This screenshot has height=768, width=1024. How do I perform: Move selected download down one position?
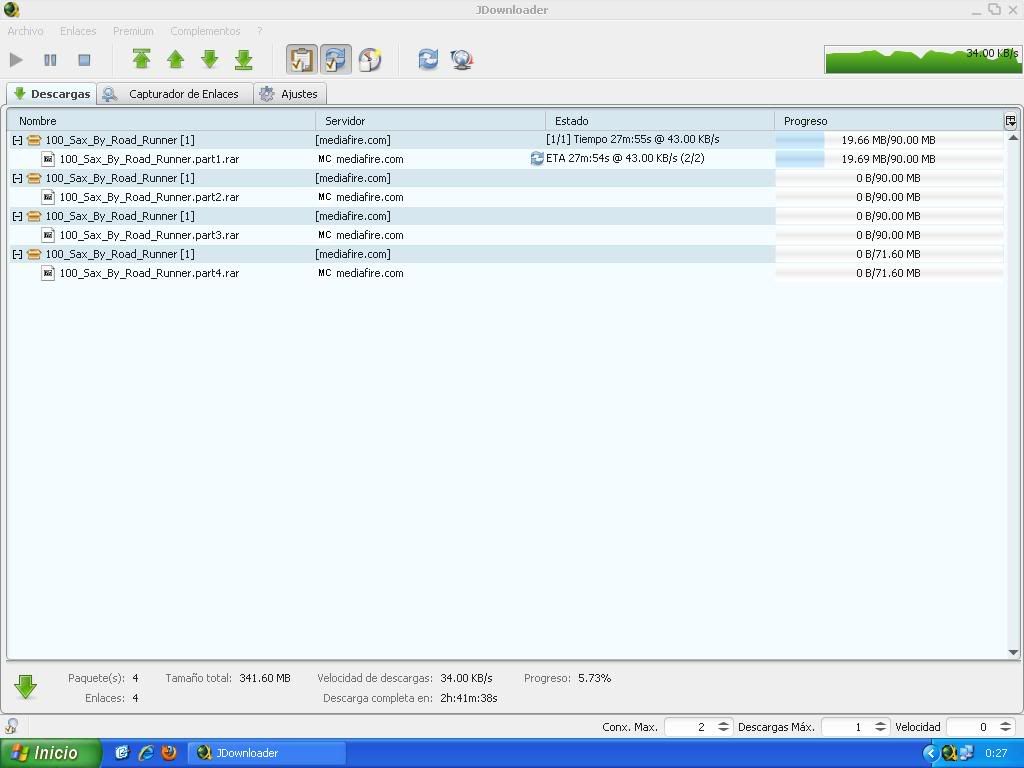tap(210, 59)
